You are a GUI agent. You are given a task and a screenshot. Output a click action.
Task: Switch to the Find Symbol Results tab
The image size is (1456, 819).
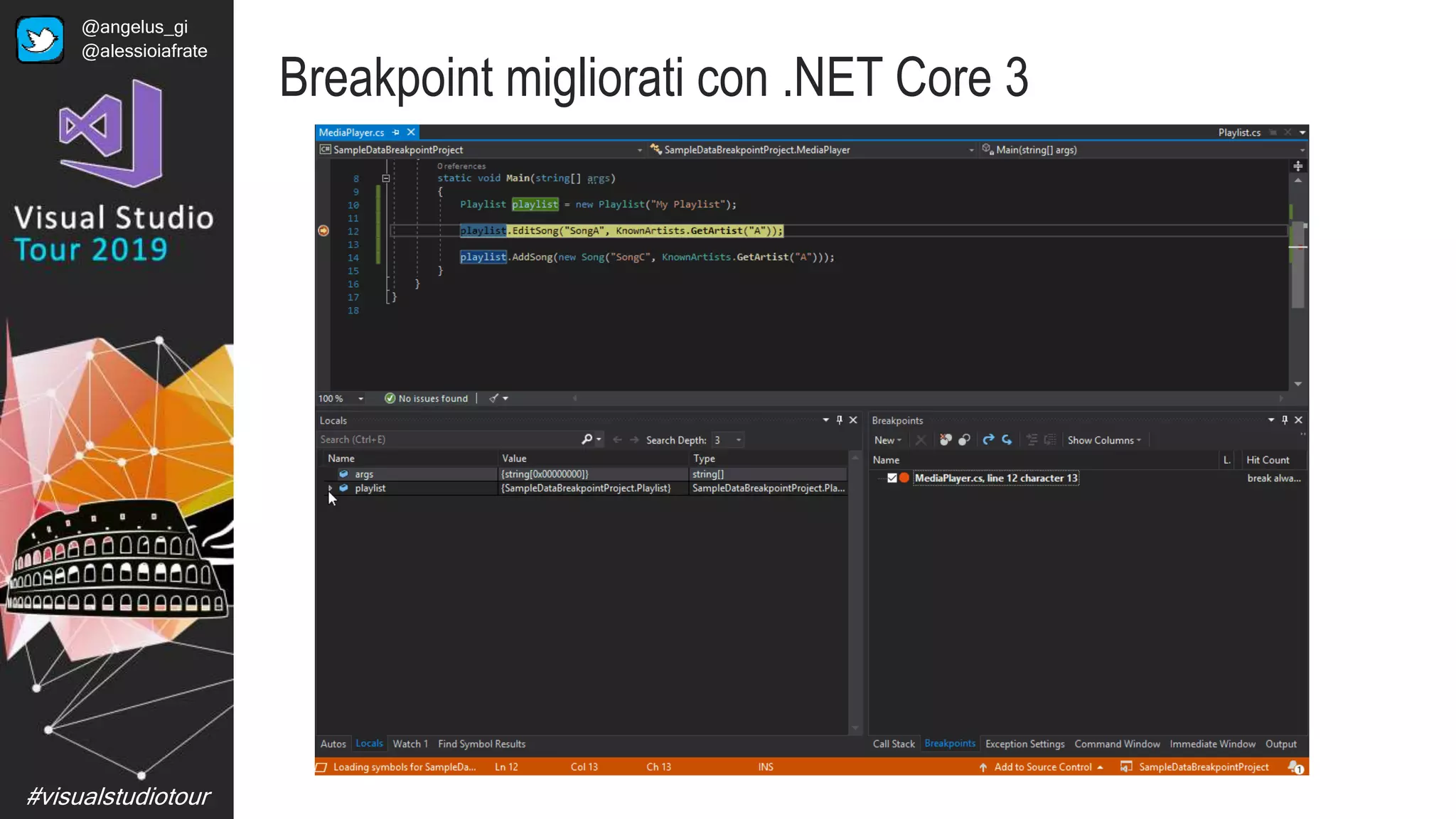[x=482, y=744]
